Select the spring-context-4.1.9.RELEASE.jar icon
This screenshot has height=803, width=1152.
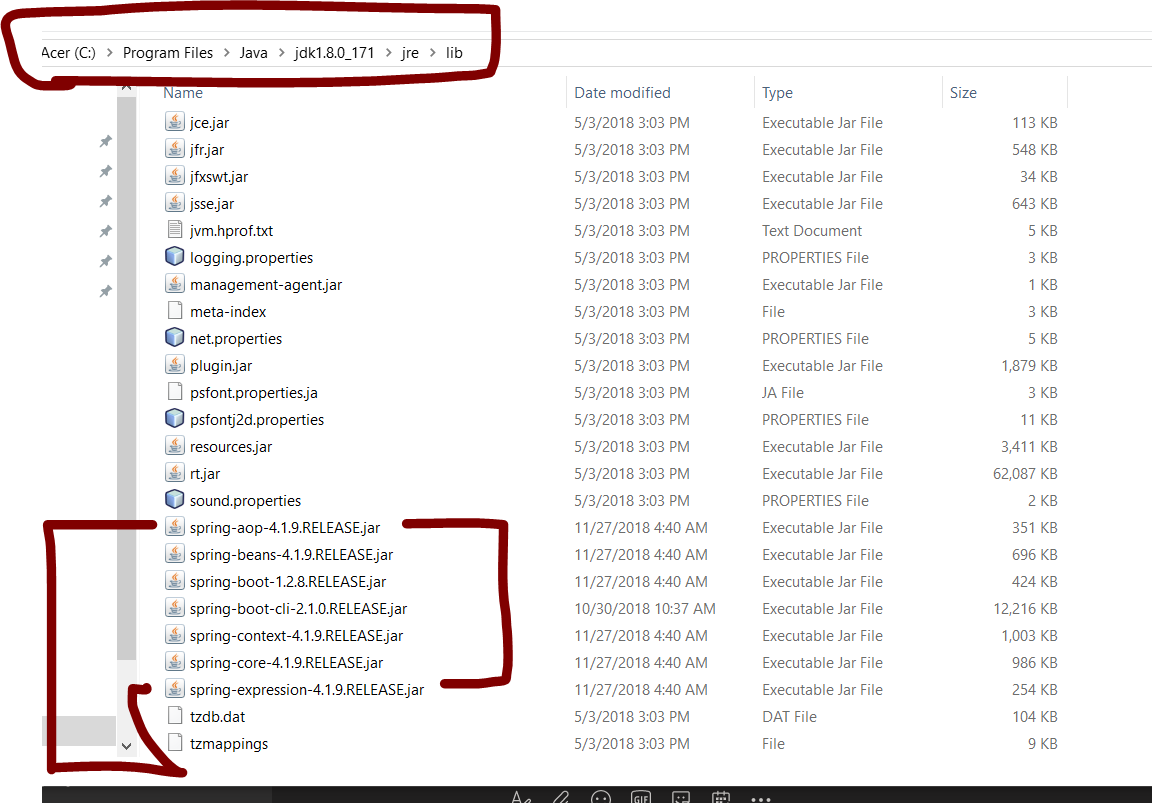[x=174, y=635]
